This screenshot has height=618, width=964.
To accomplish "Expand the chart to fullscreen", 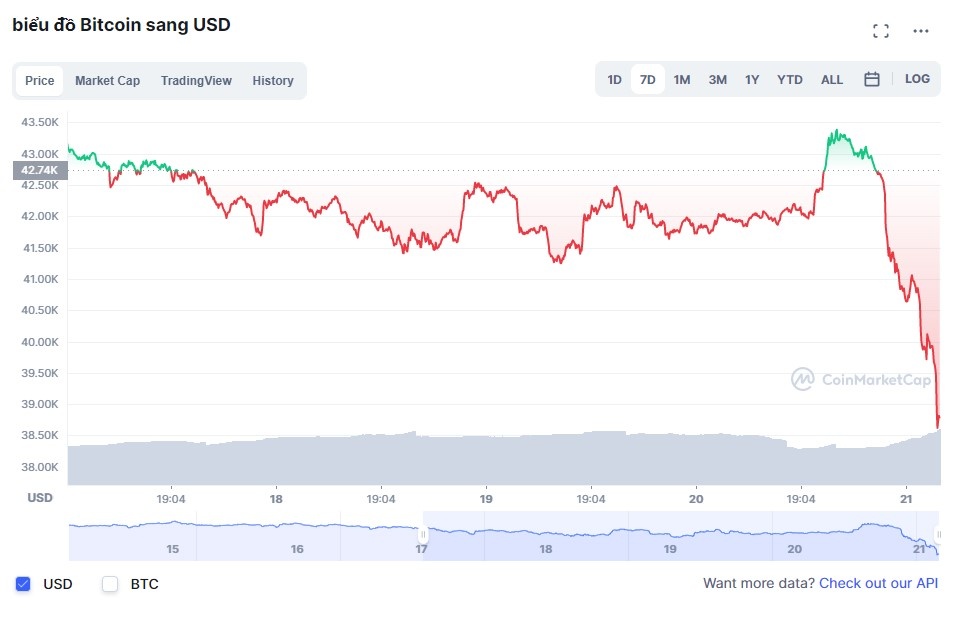I will point(881,30).
